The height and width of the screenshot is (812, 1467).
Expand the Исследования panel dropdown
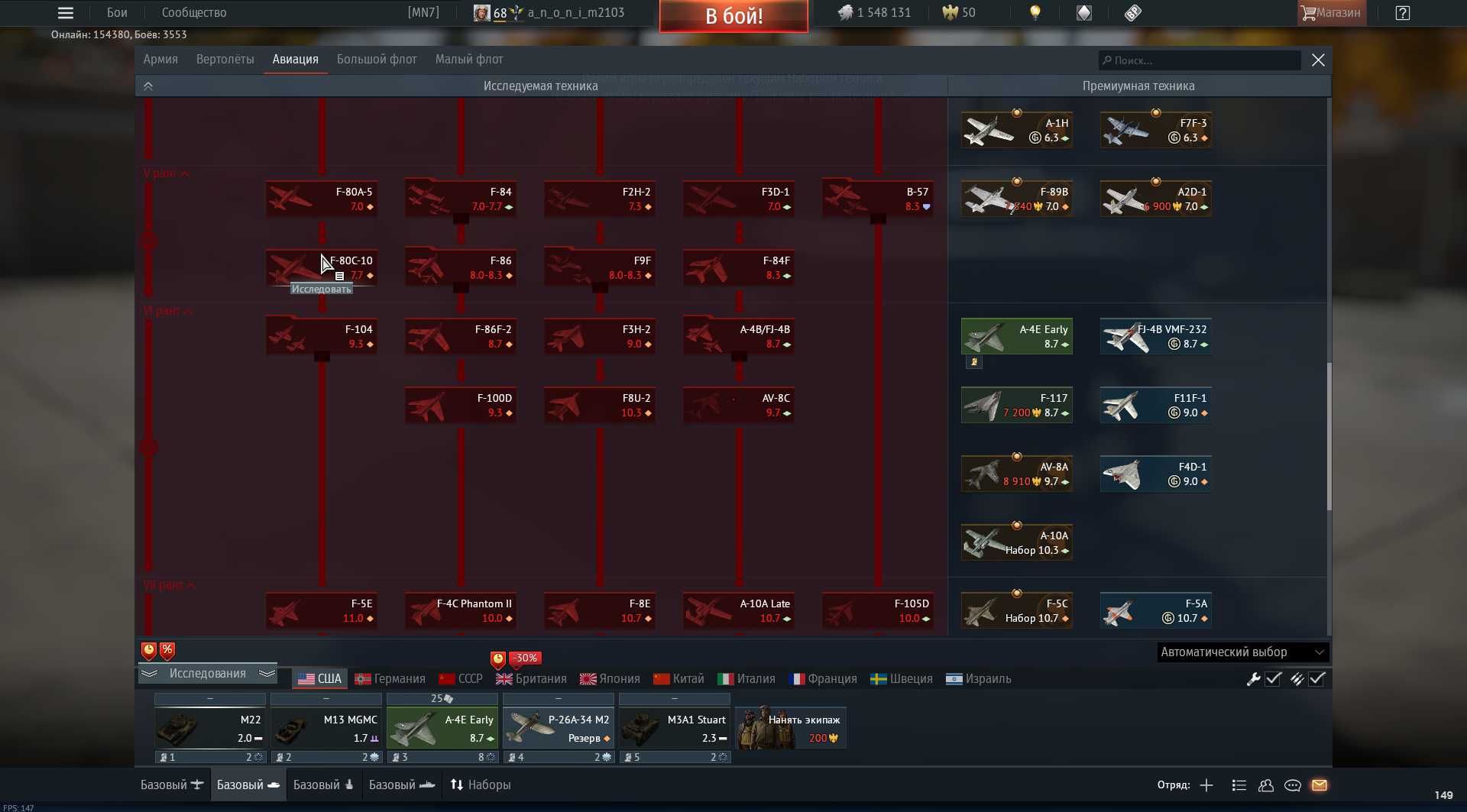tap(207, 674)
